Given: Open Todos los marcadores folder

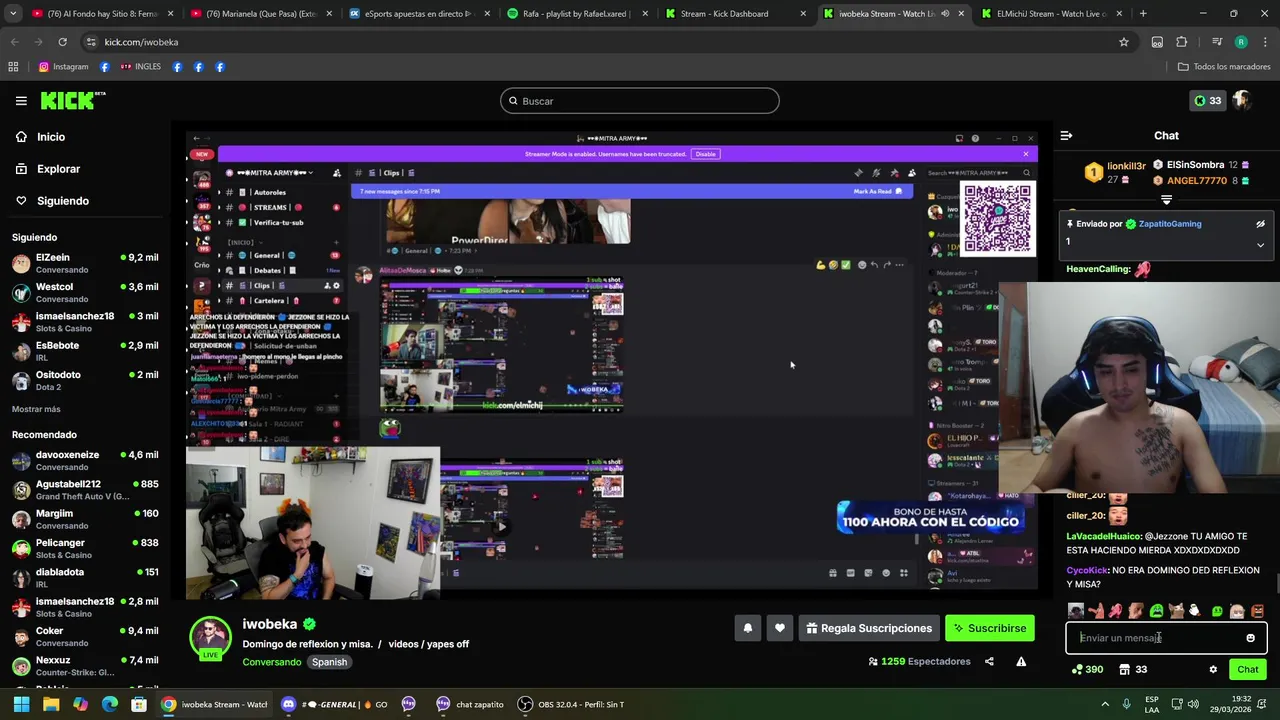Looking at the screenshot, I should pyautogui.click(x=1224, y=67).
